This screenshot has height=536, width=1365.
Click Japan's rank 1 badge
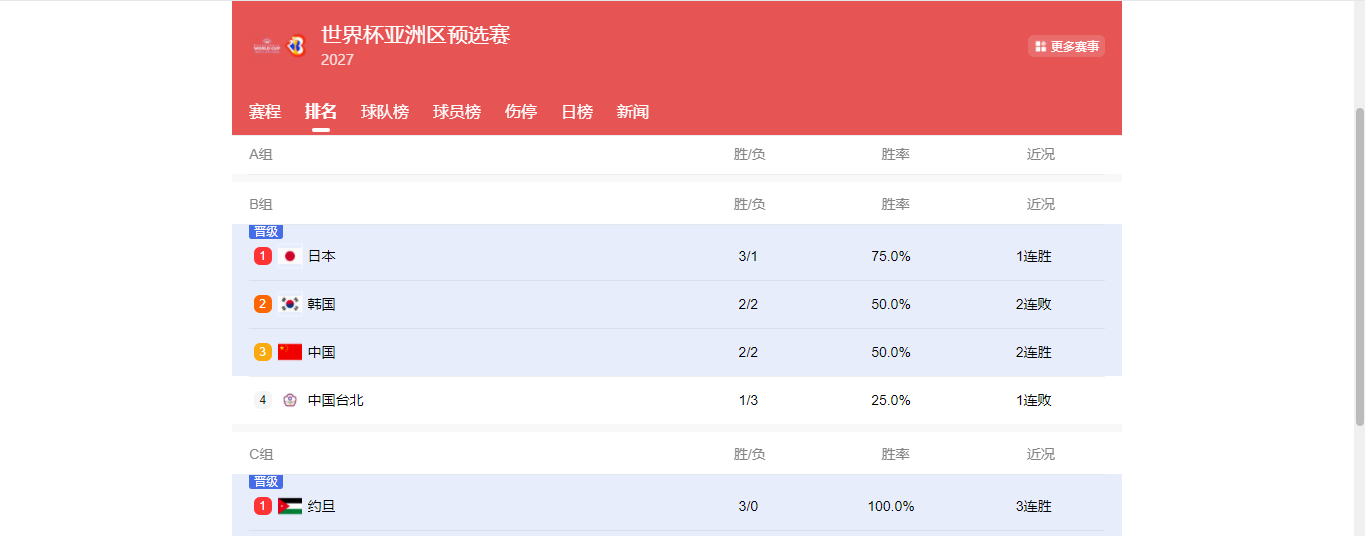coord(263,256)
